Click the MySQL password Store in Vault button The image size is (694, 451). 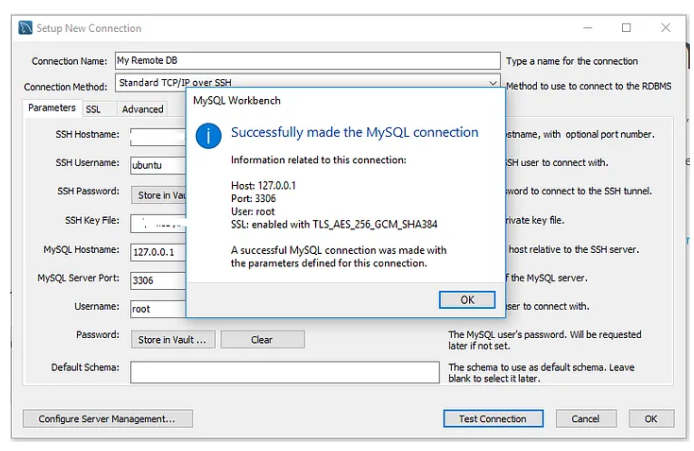172,340
